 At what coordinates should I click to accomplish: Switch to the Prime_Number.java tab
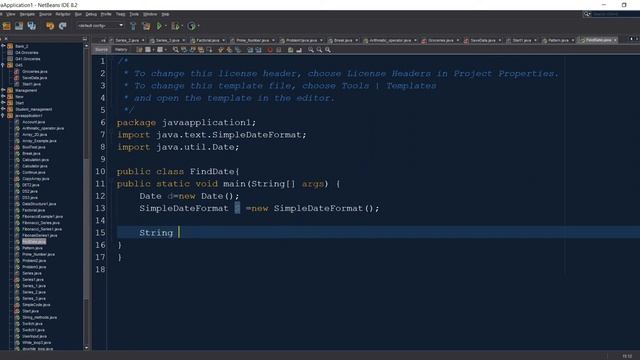point(252,40)
